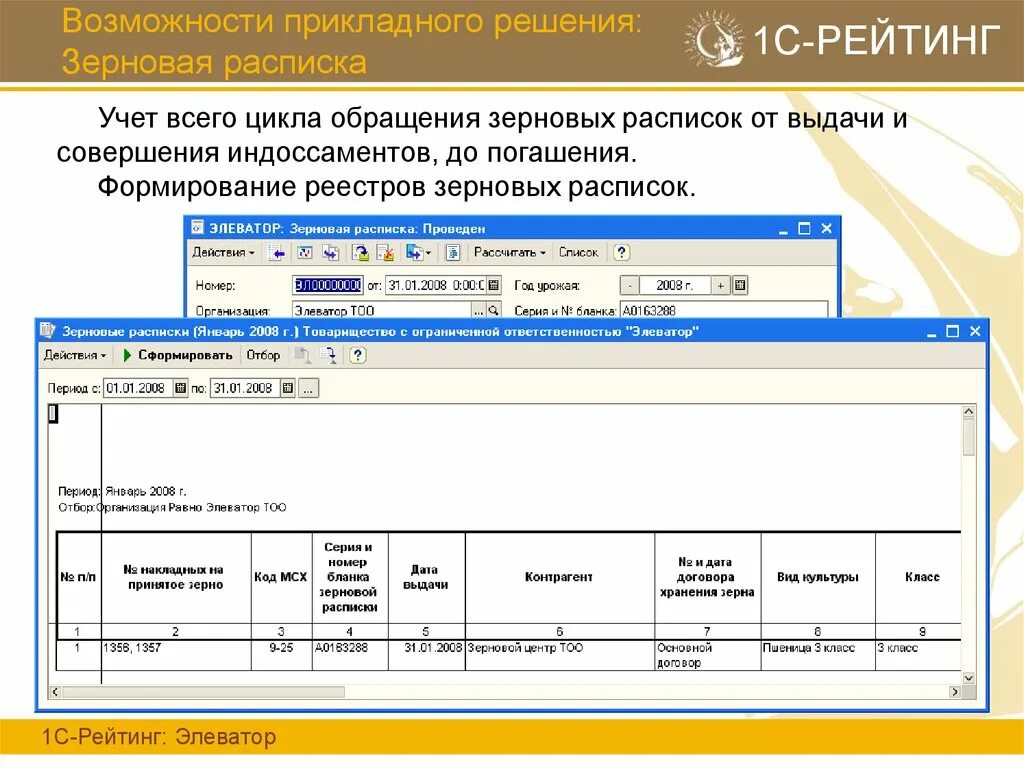Click blue left-arrow icon in ЭЛЕВАТОР toolbar

(276, 252)
